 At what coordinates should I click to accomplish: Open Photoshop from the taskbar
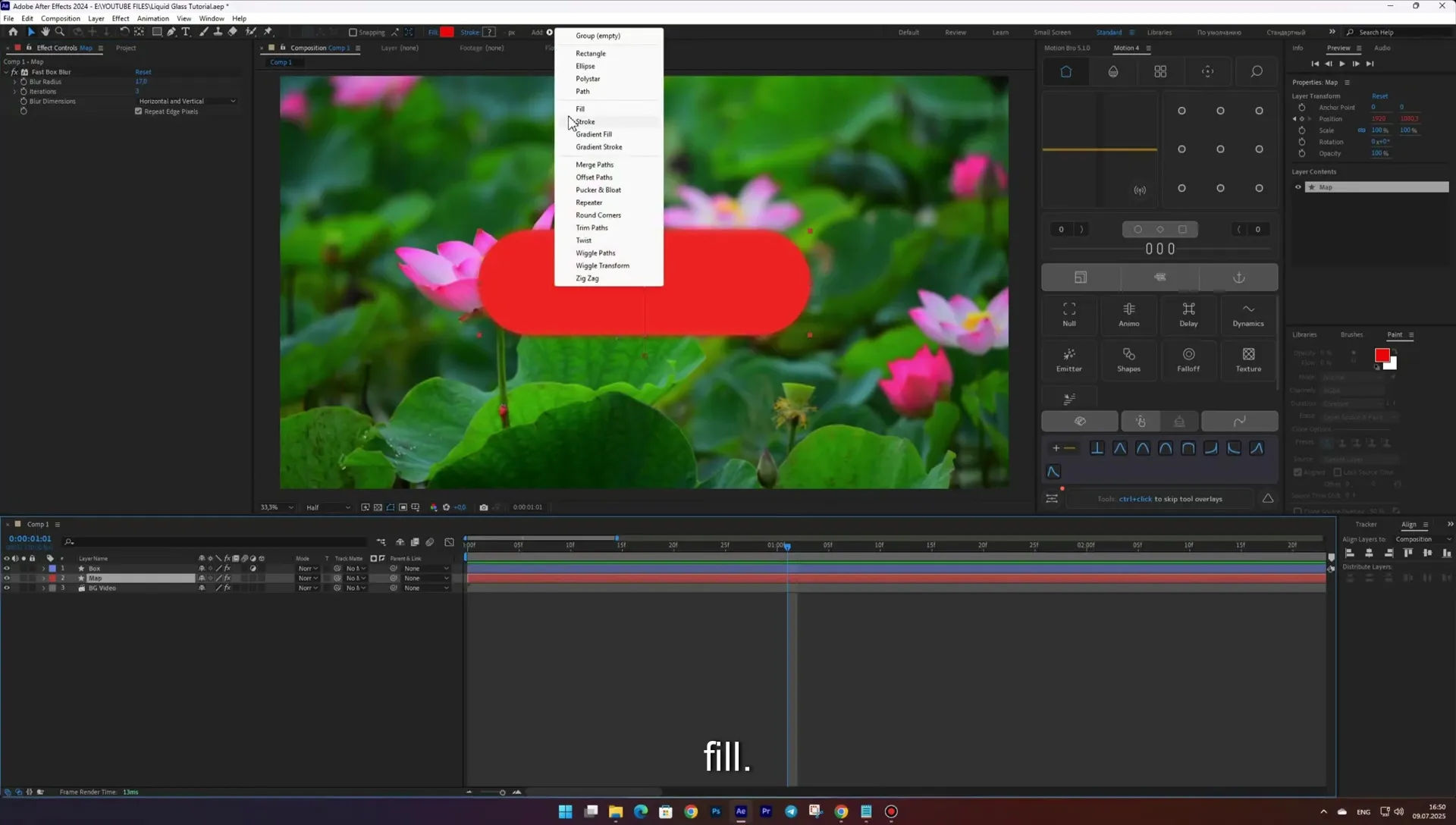click(x=716, y=811)
